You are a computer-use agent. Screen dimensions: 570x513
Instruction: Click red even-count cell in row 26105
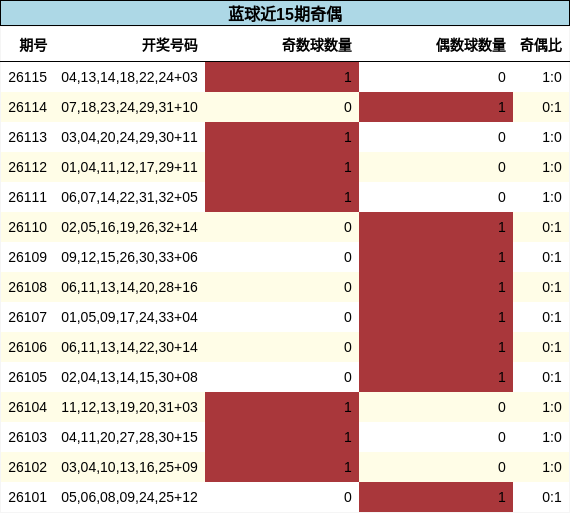pos(436,377)
